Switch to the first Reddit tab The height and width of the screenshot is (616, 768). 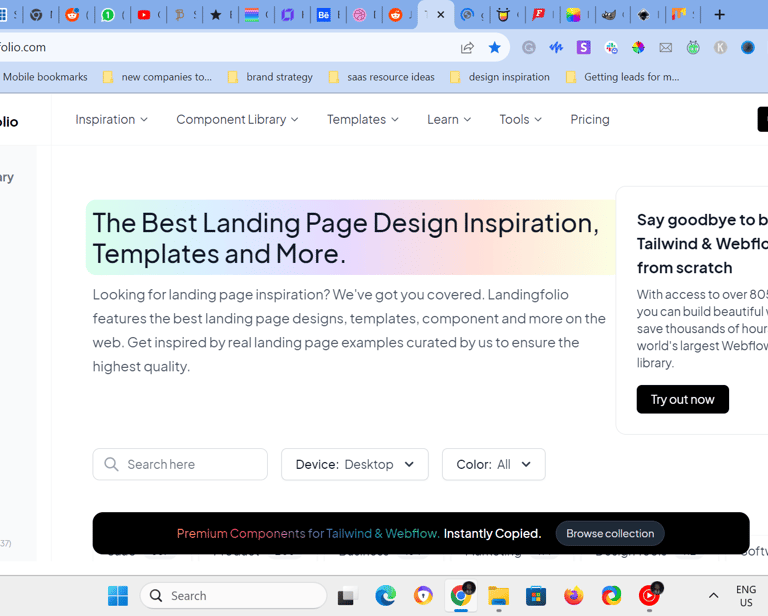pos(72,15)
